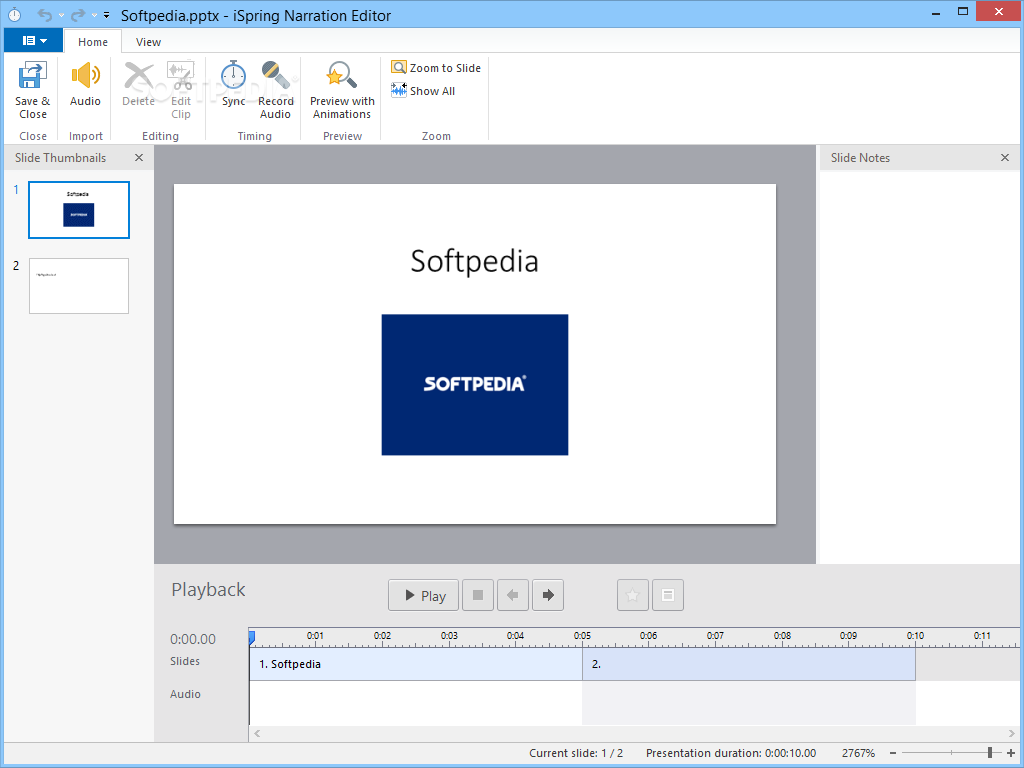This screenshot has width=1024, height=768.
Task: Open the blue application menu button
Action: (x=34, y=40)
